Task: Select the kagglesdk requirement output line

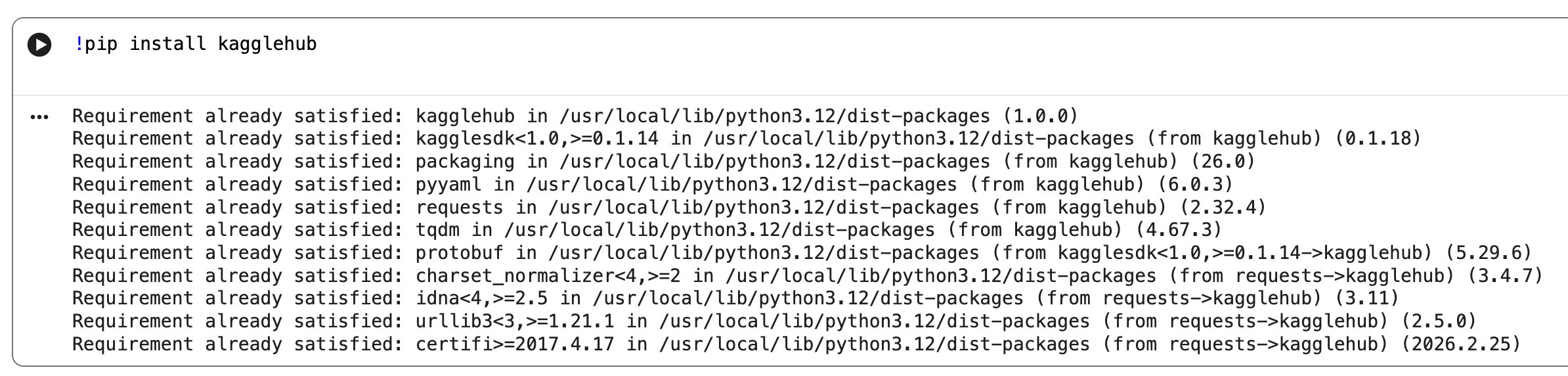Action: (x=747, y=139)
